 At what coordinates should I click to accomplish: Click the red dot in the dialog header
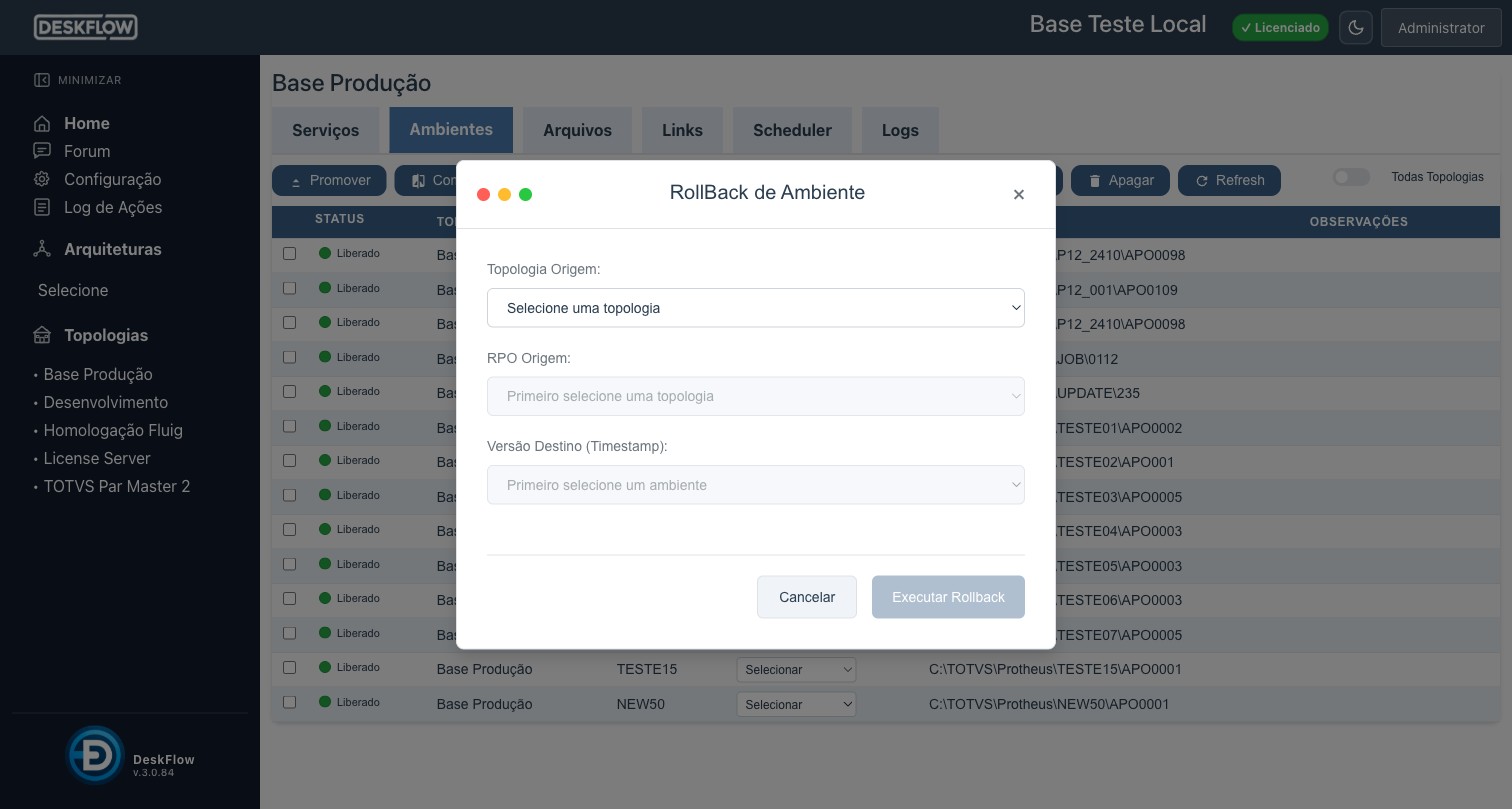pos(483,194)
